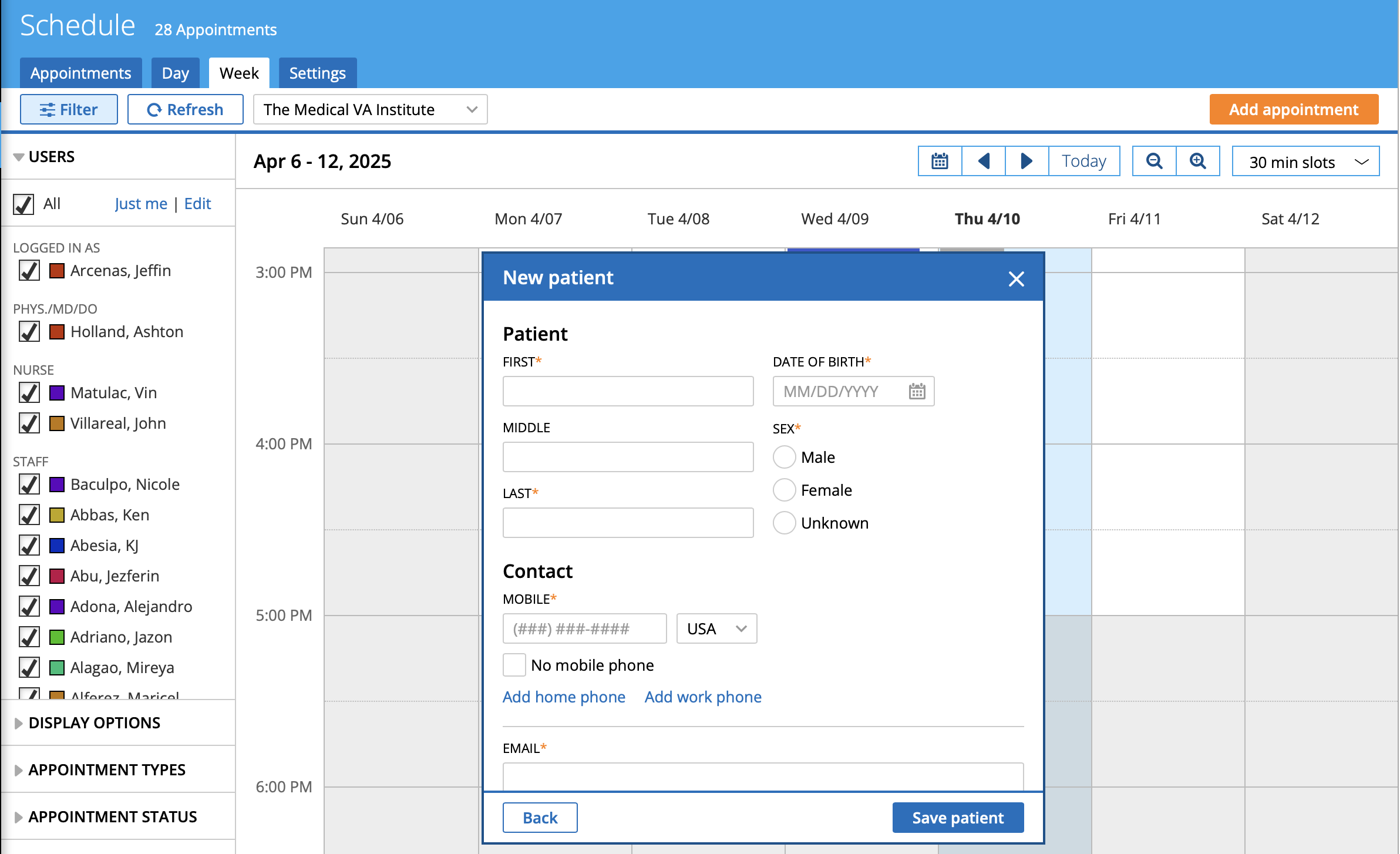The width and height of the screenshot is (1400, 854).
Task: Zoom out the schedule view
Action: click(x=1154, y=161)
